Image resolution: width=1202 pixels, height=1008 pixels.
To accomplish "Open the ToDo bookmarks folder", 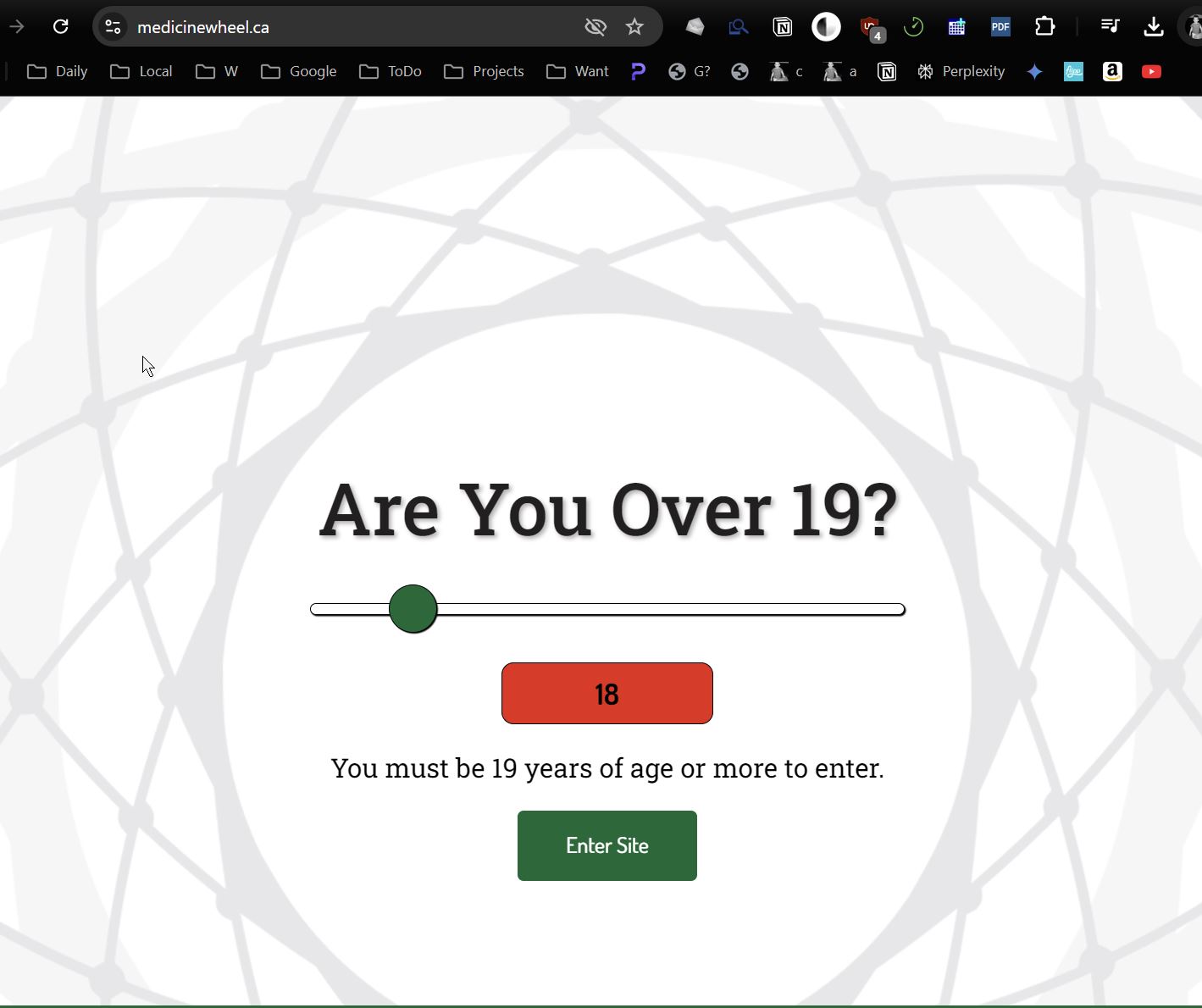I will tap(391, 72).
